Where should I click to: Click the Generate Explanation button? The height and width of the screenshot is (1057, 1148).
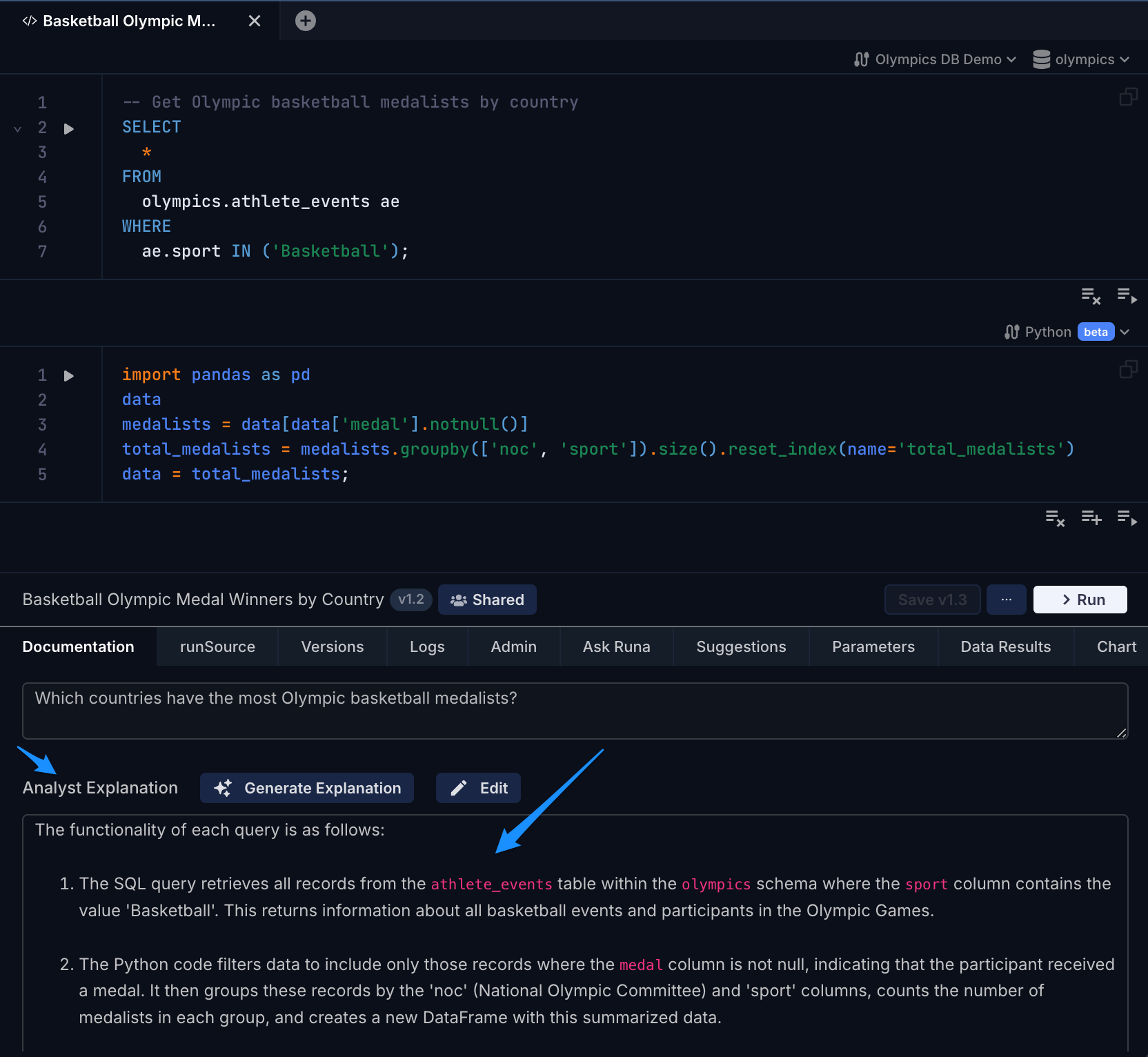307,788
